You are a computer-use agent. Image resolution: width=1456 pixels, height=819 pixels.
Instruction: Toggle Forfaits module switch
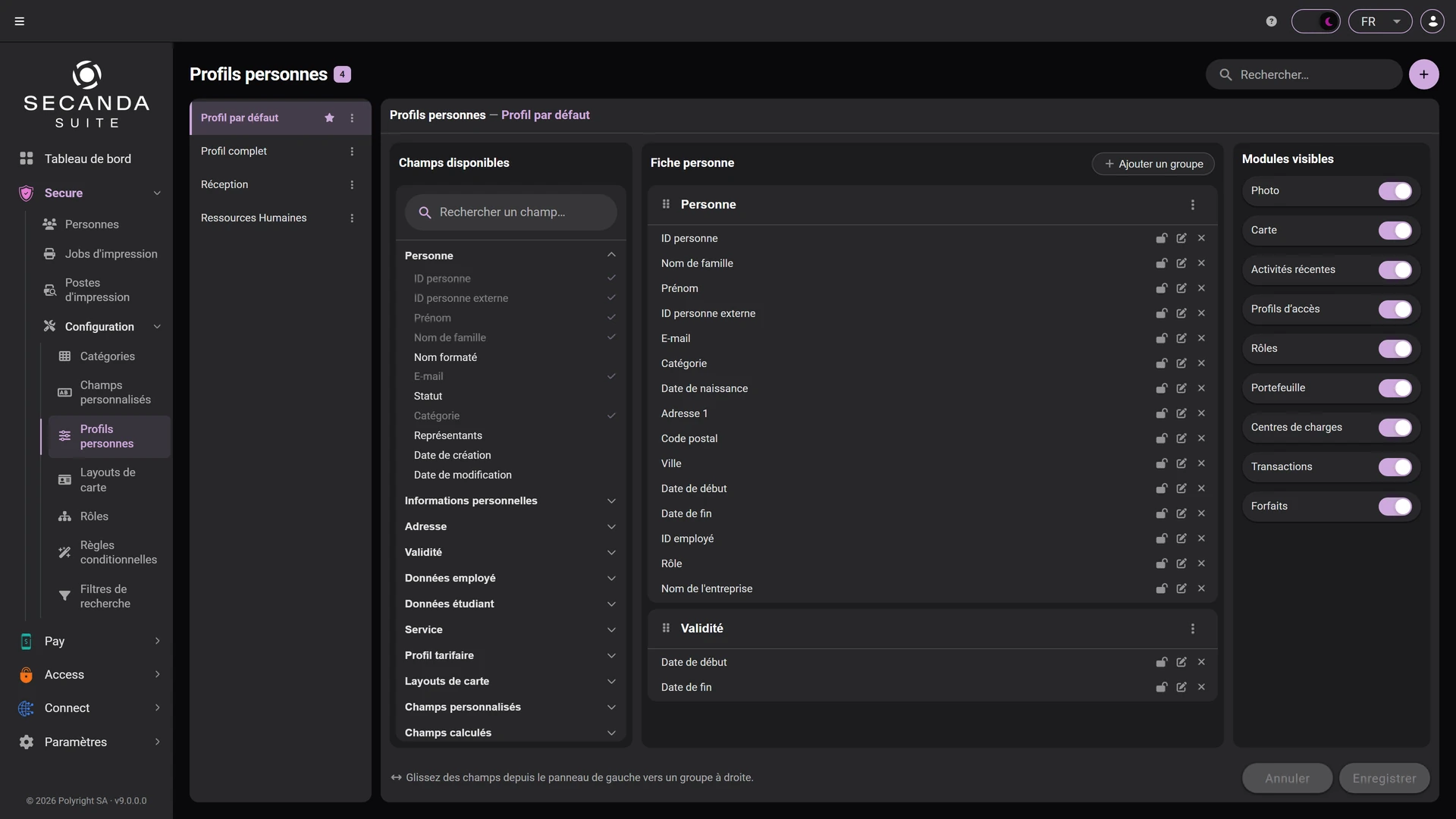1395,507
